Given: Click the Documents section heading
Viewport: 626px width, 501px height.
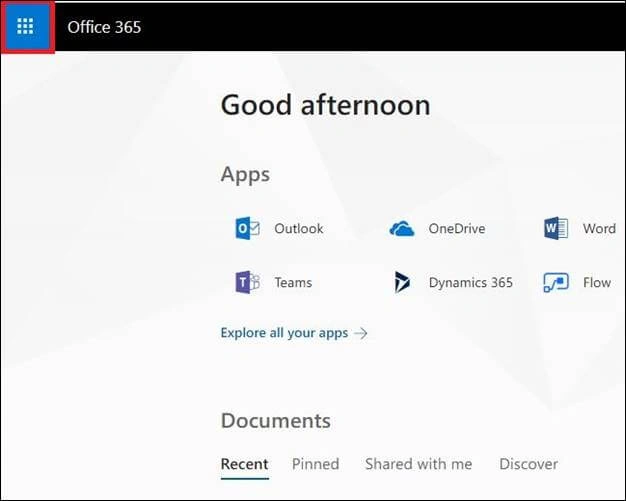Looking at the screenshot, I should 275,420.
